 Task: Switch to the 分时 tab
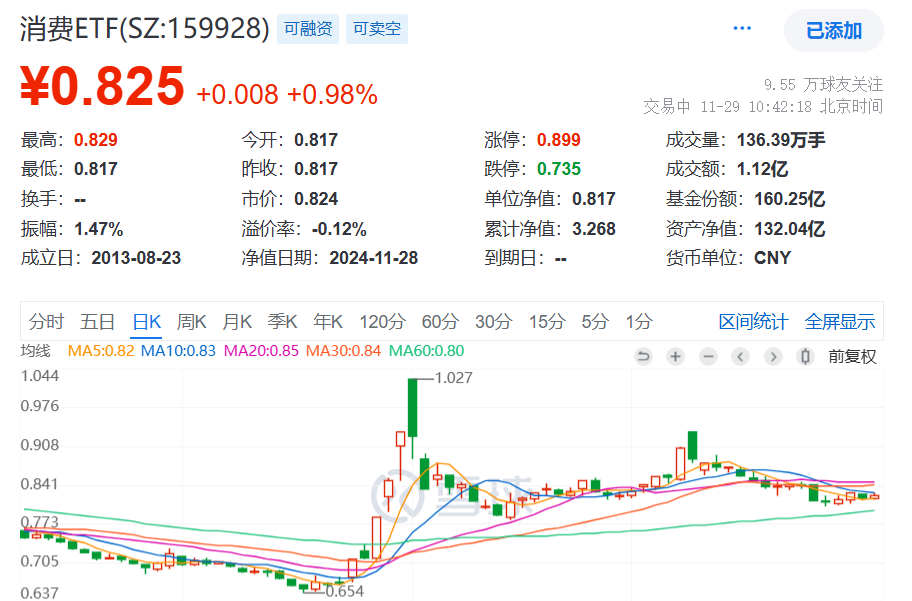(x=46, y=321)
